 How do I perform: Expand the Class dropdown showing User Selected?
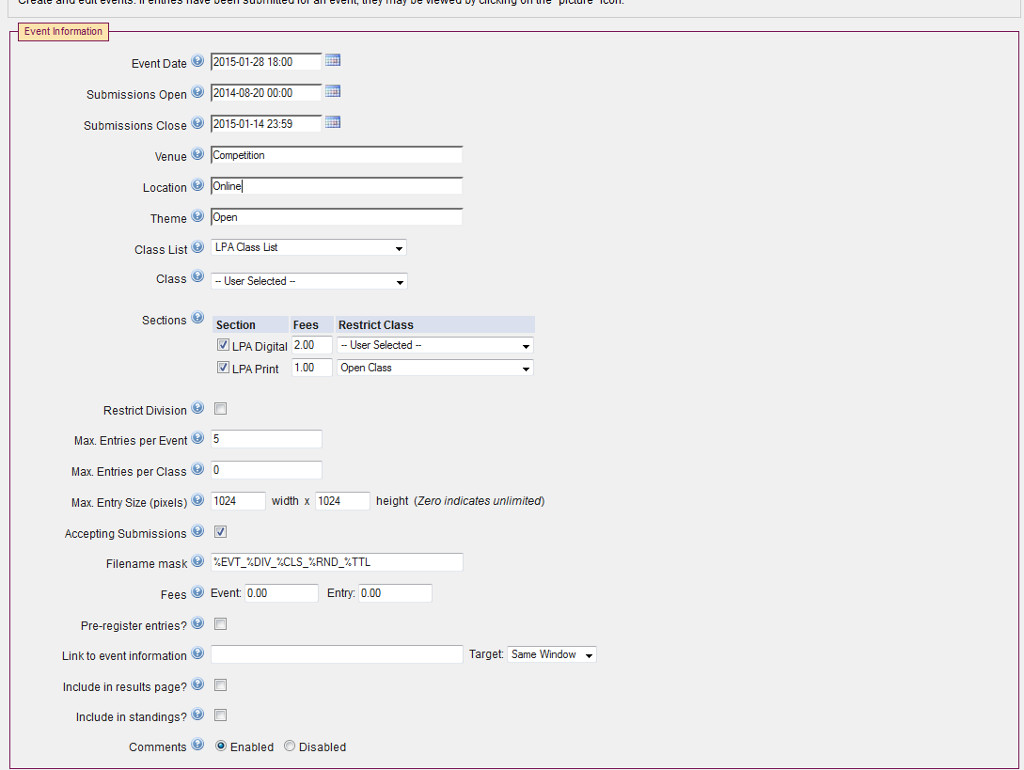click(x=308, y=281)
